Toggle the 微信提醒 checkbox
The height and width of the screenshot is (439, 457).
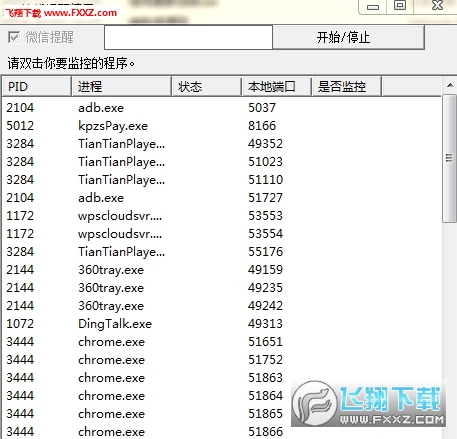(x=14, y=37)
